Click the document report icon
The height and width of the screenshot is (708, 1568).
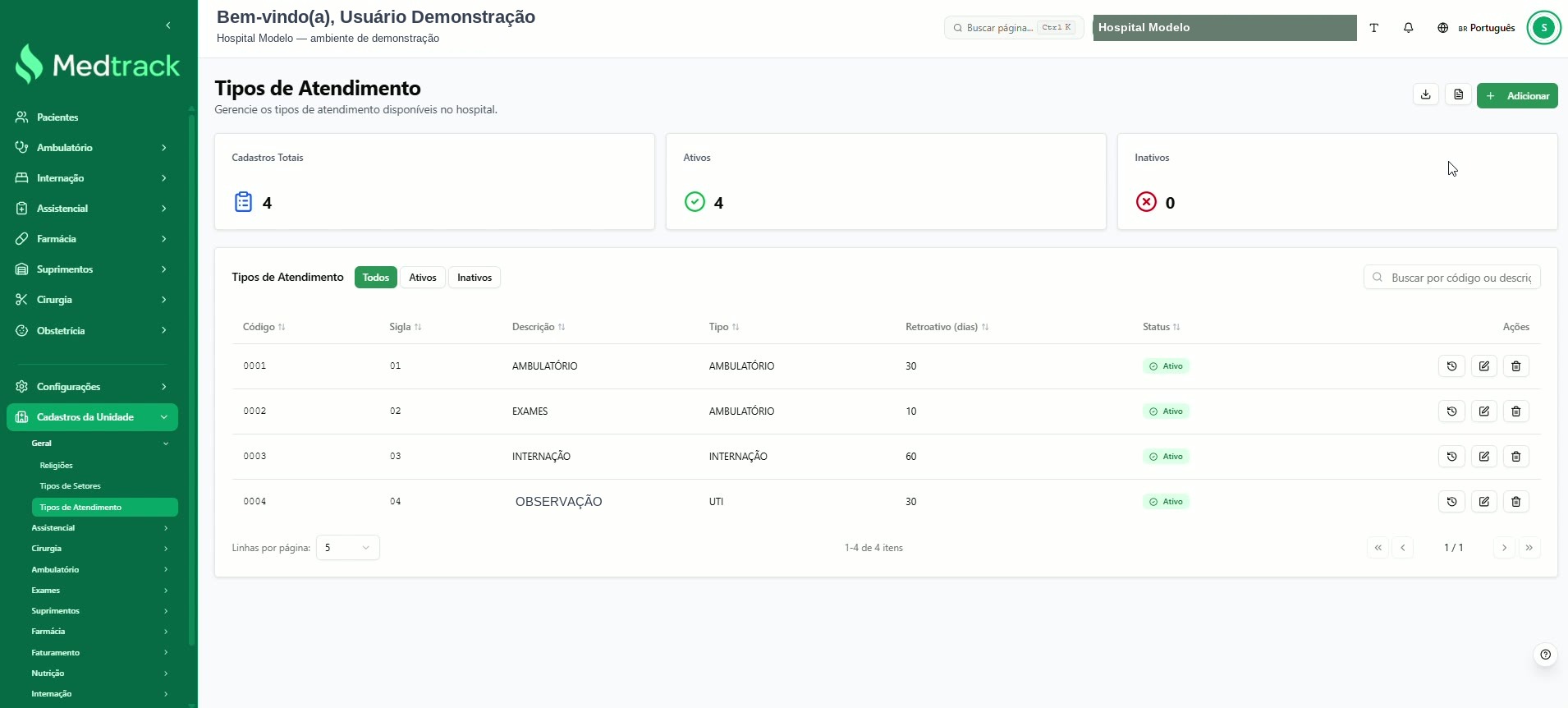1459,95
